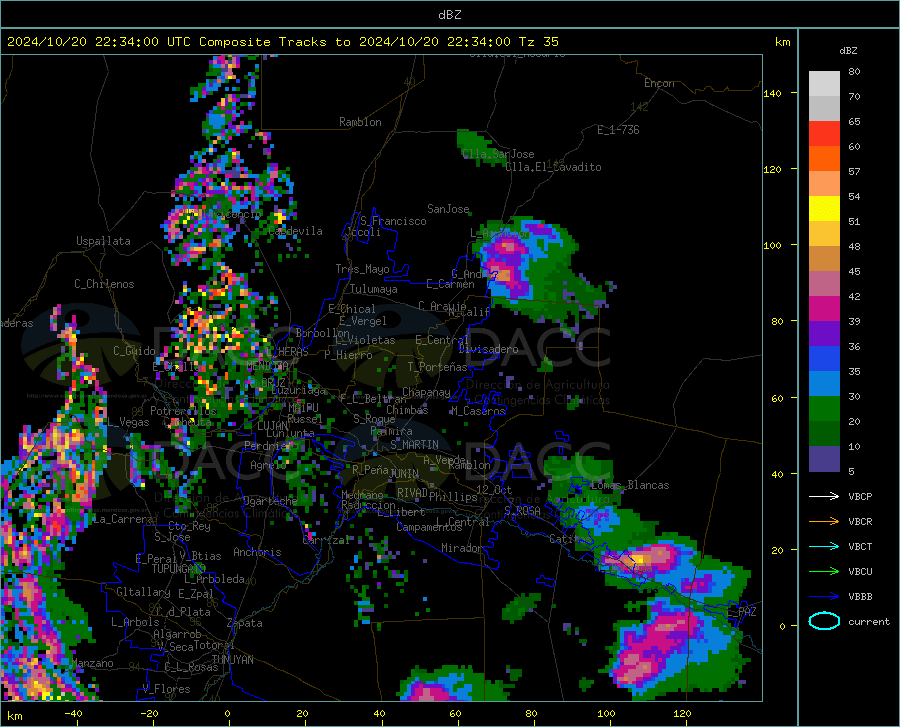Click the 'TUNUYAN' map label

point(232,660)
